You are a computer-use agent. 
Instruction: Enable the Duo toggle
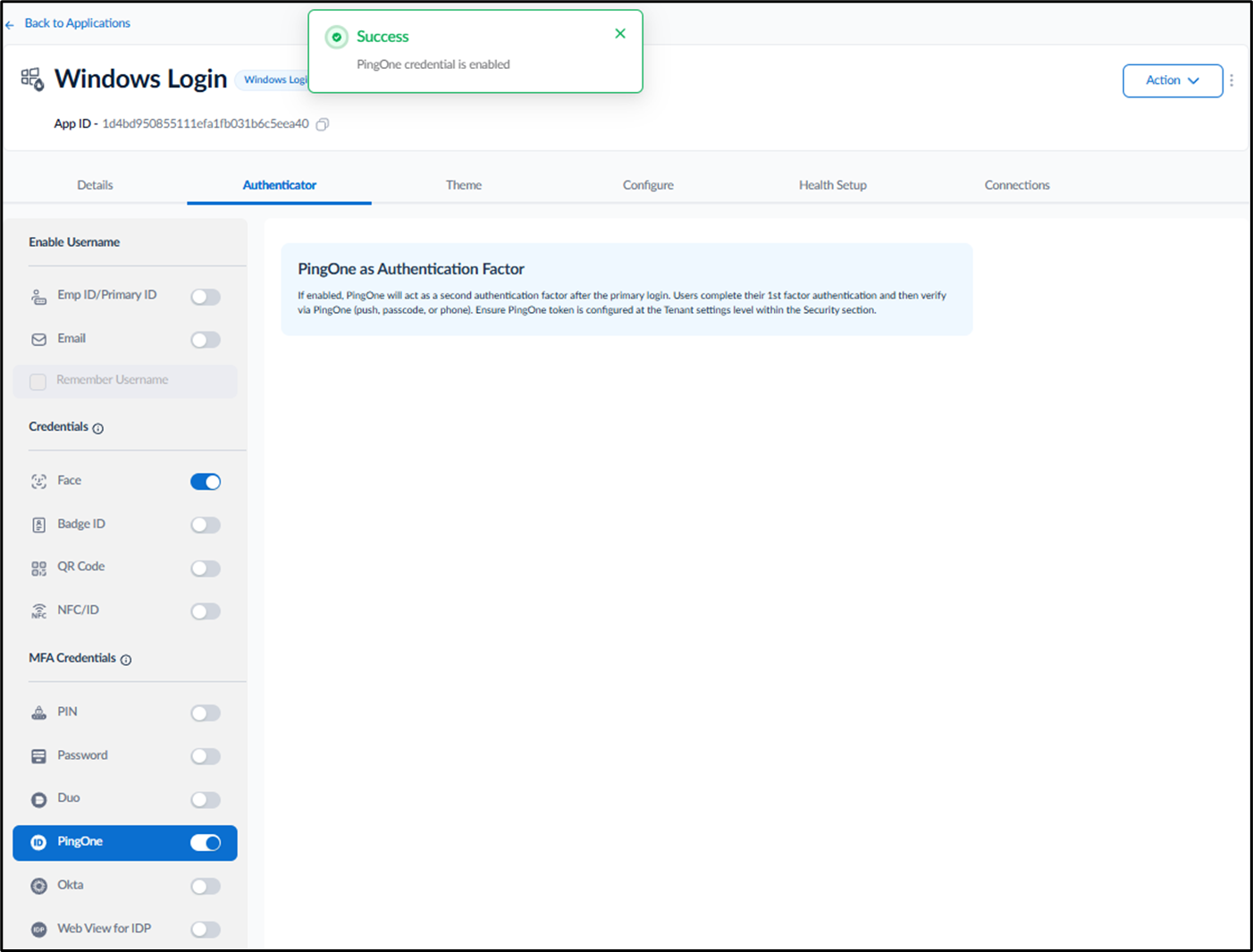(206, 800)
